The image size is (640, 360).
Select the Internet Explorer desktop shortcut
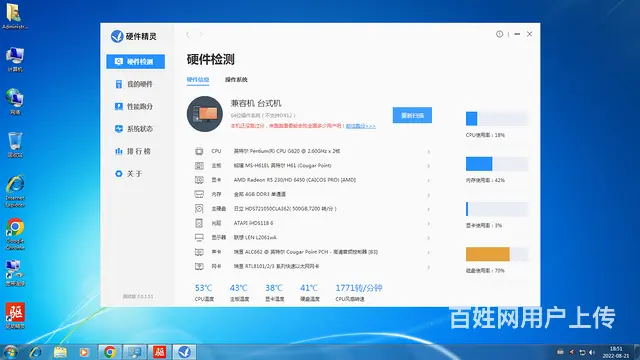point(15,191)
